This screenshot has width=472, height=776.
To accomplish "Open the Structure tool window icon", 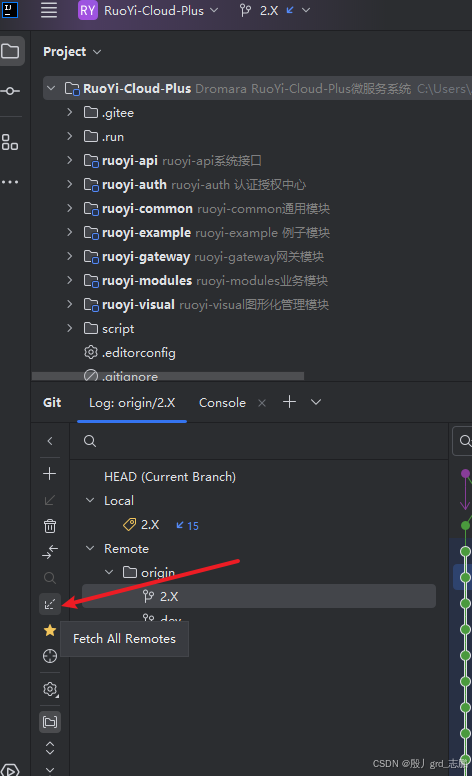I will pyautogui.click(x=10, y=143).
